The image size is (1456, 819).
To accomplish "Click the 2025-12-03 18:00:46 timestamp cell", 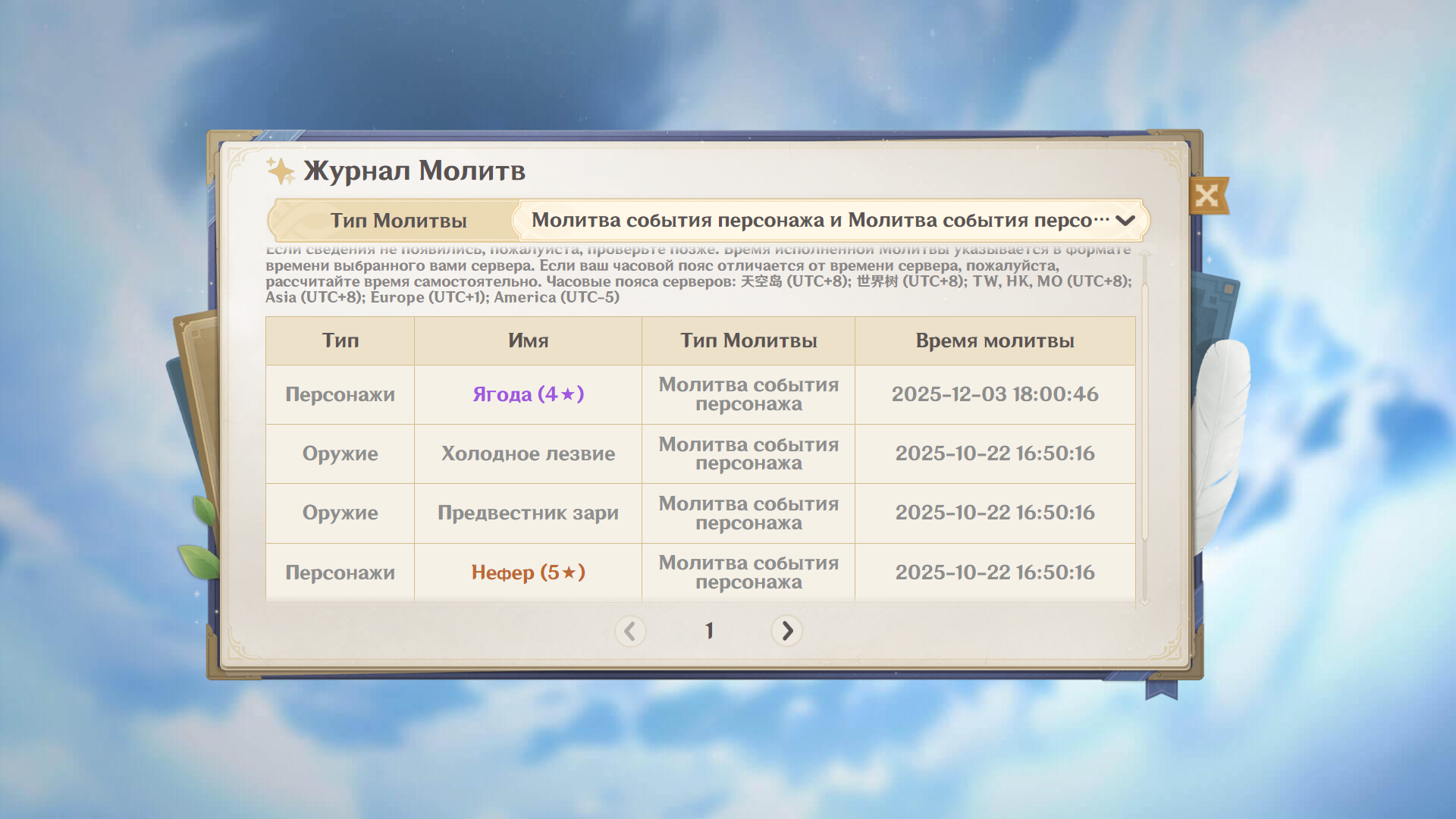I will (994, 394).
